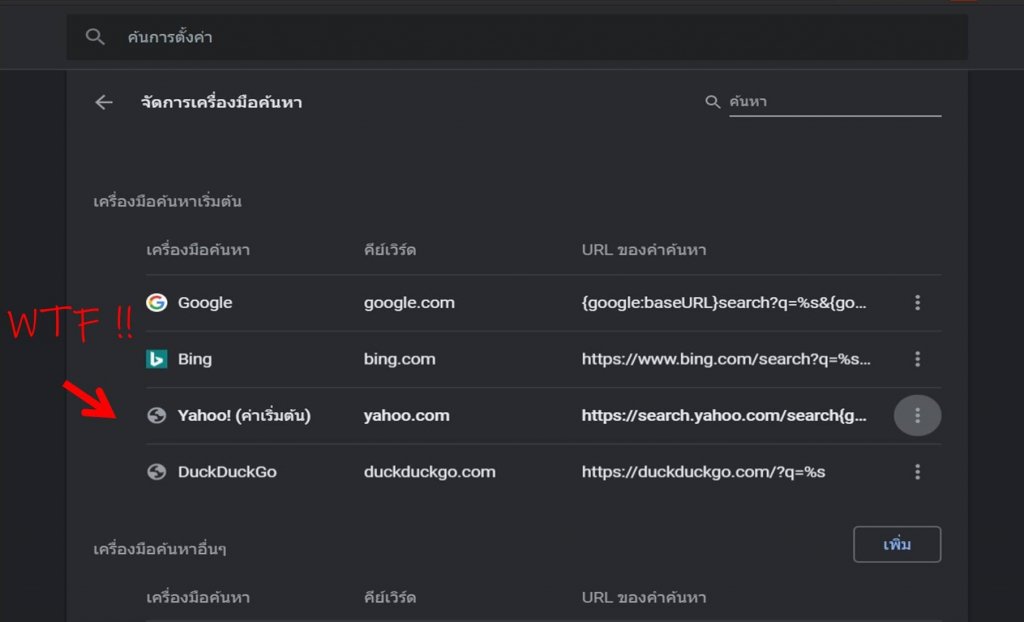The image size is (1024, 622).
Task: Click the https://www.bing.com/search URL cell
Action: pos(726,359)
